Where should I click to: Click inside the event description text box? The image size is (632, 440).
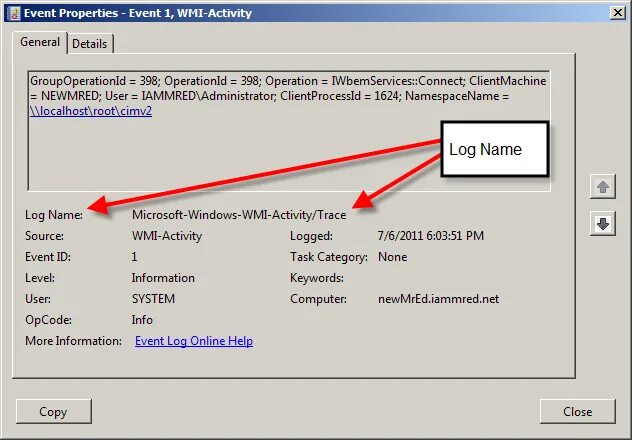click(x=289, y=131)
